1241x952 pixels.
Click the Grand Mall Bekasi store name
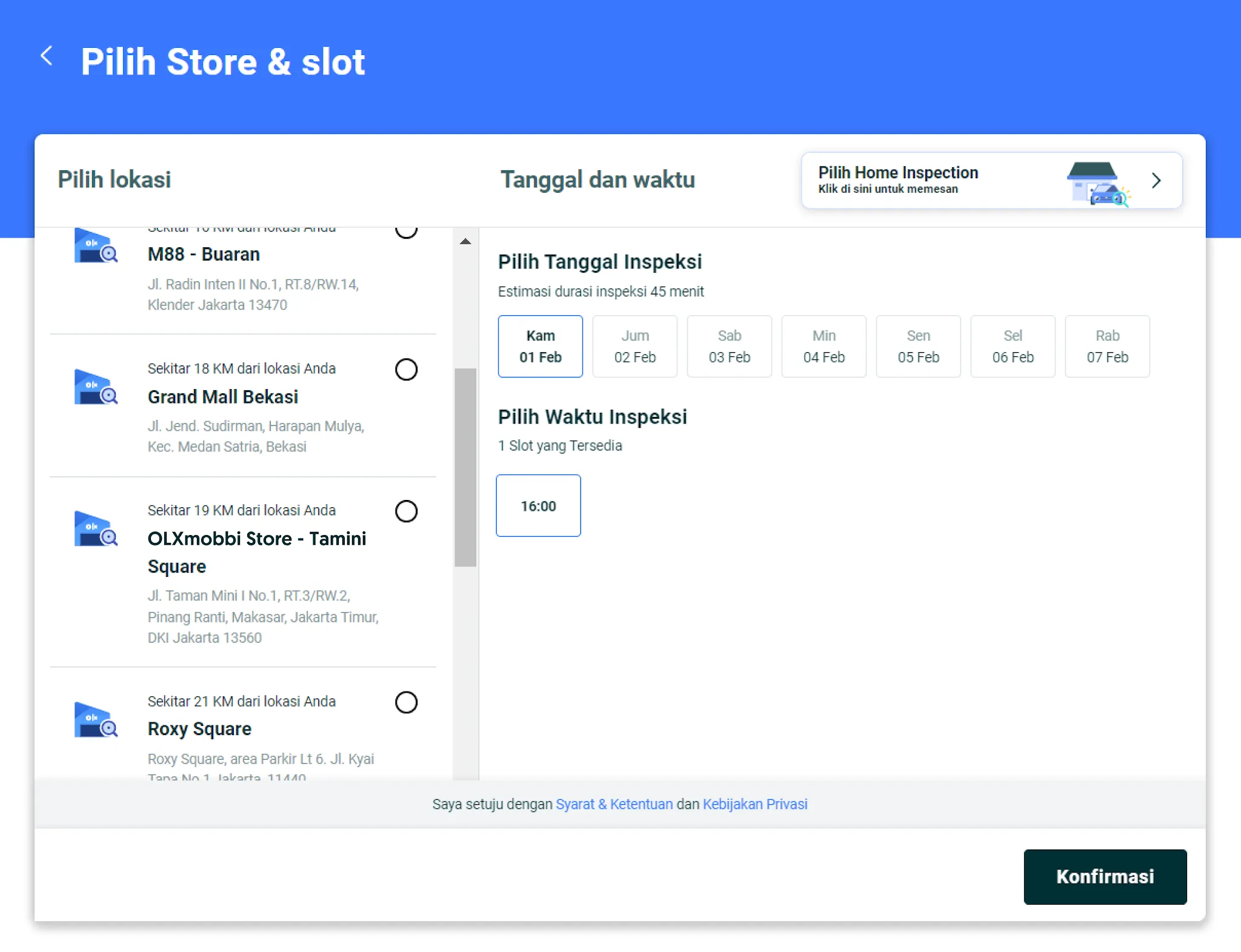pos(223,397)
